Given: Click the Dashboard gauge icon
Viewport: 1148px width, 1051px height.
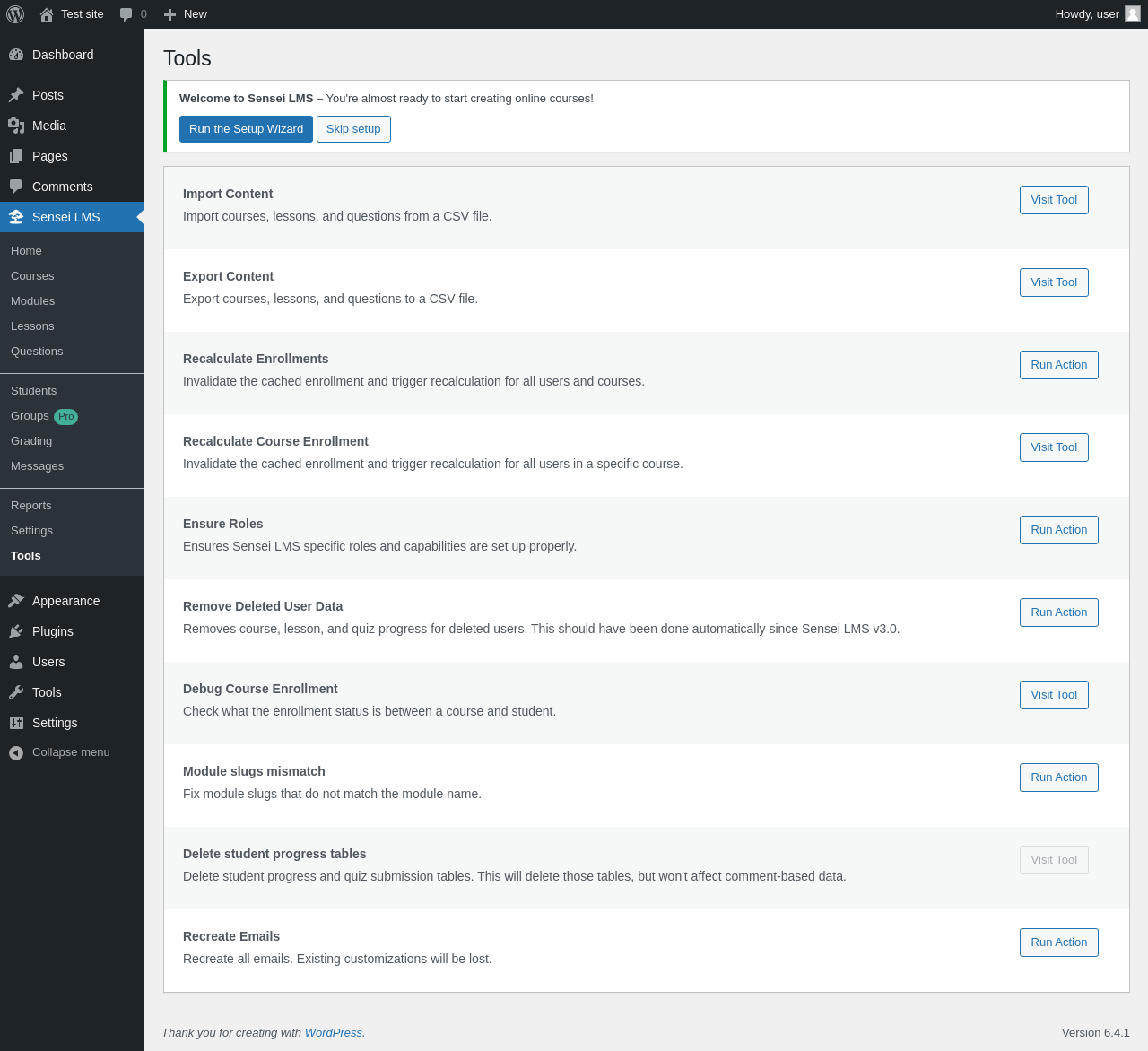Looking at the screenshot, I should [16, 55].
